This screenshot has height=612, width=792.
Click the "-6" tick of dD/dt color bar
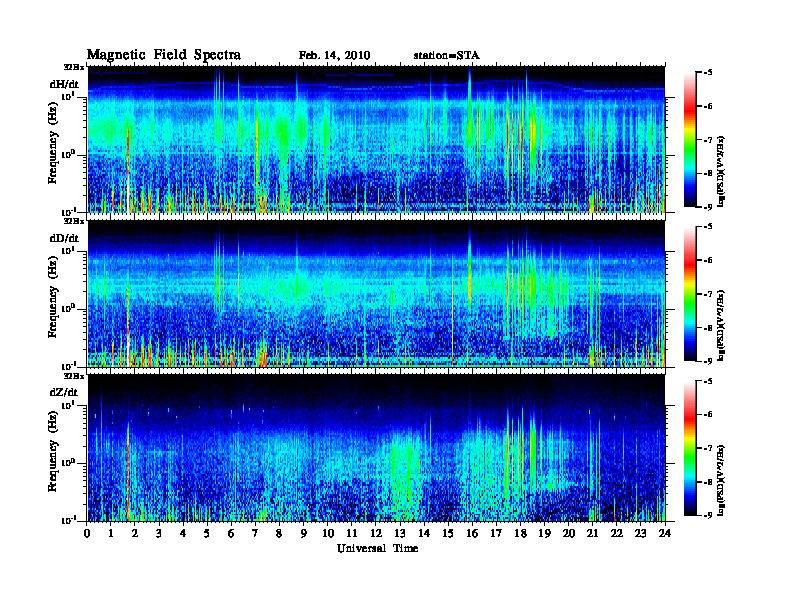pos(708,260)
